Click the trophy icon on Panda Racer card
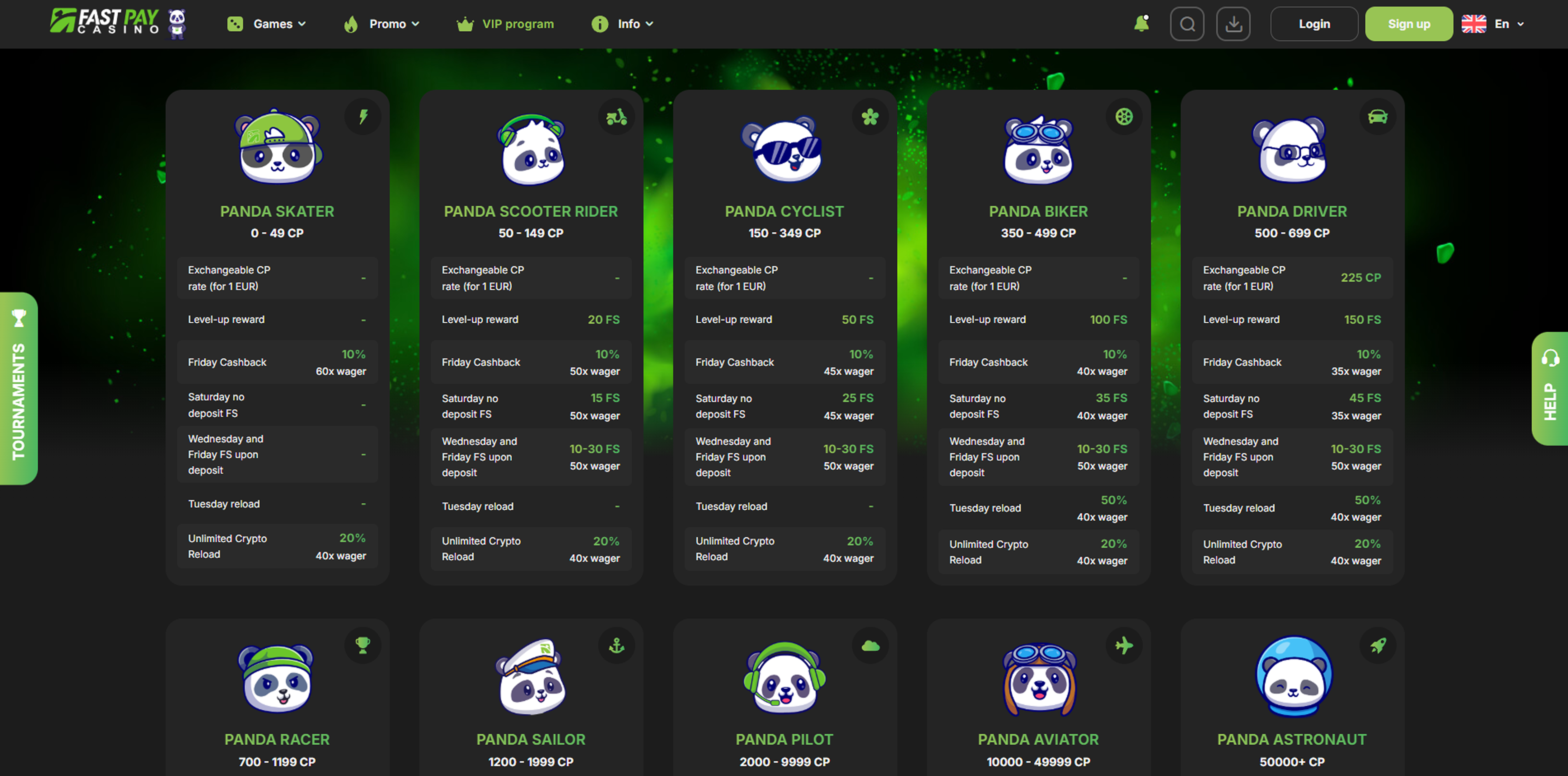 pyautogui.click(x=363, y=645)
